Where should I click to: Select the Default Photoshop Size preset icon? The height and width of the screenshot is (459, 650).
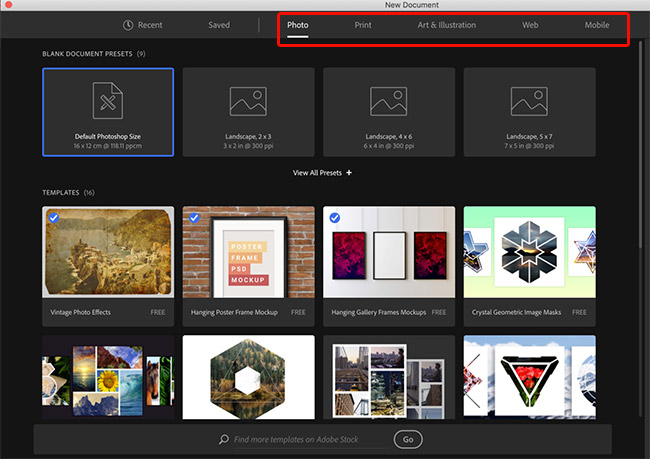click(x=108, y=101)
